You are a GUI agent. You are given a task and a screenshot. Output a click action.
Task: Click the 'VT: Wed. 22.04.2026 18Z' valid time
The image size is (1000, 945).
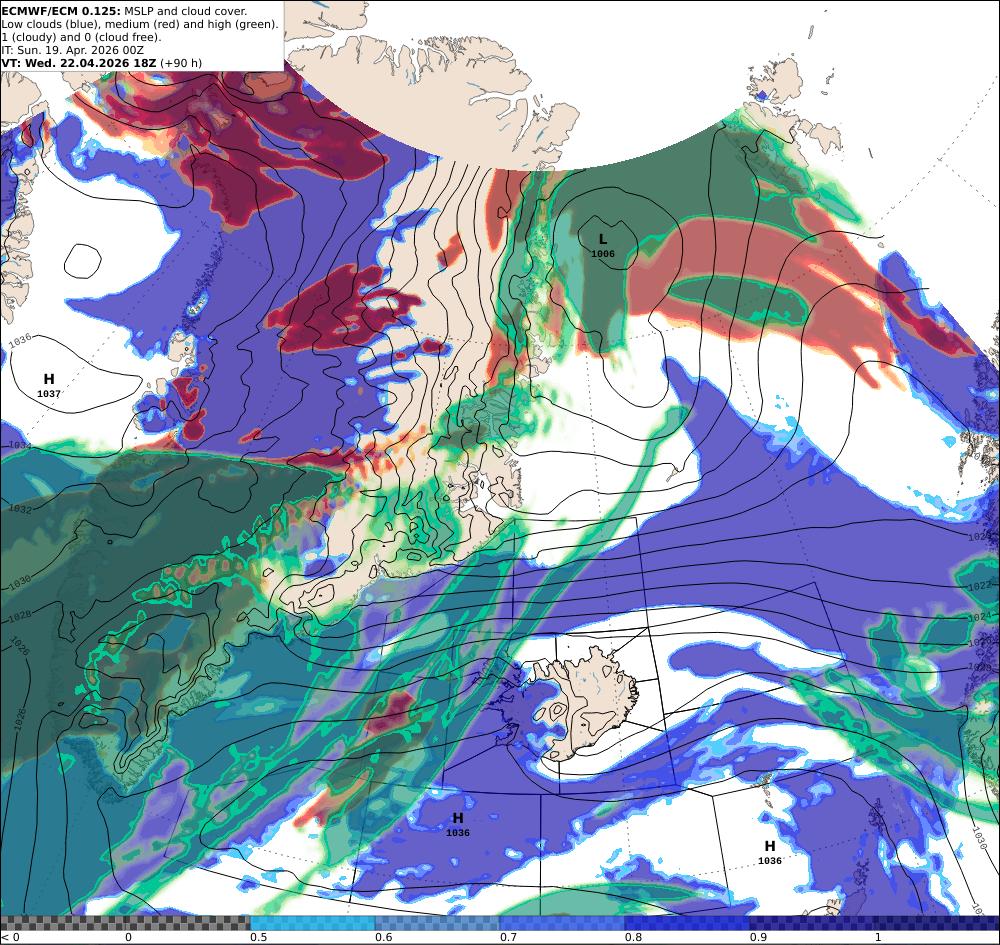tap(79, 62)
